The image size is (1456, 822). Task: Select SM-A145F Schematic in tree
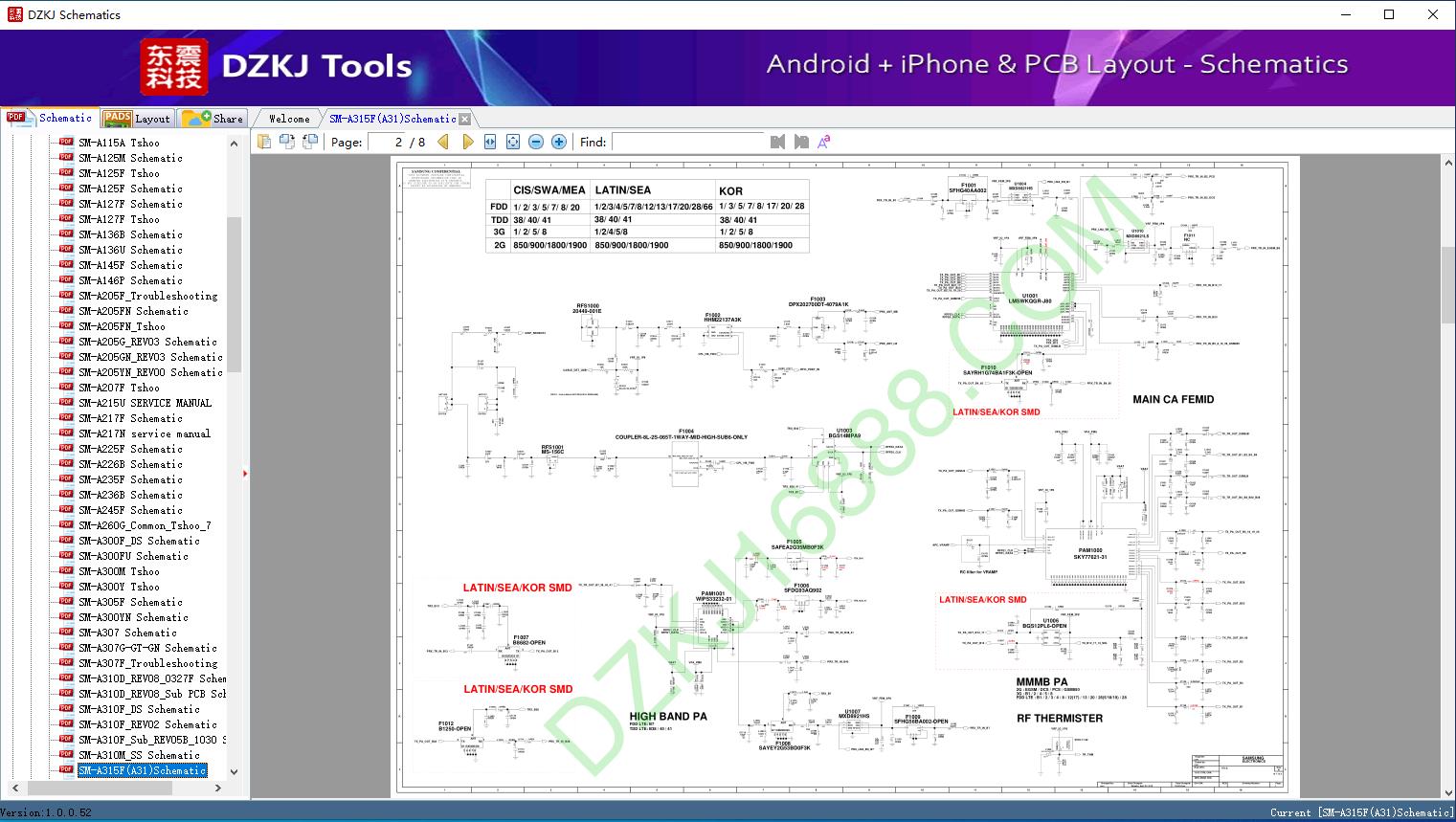[x=130, y=265]
